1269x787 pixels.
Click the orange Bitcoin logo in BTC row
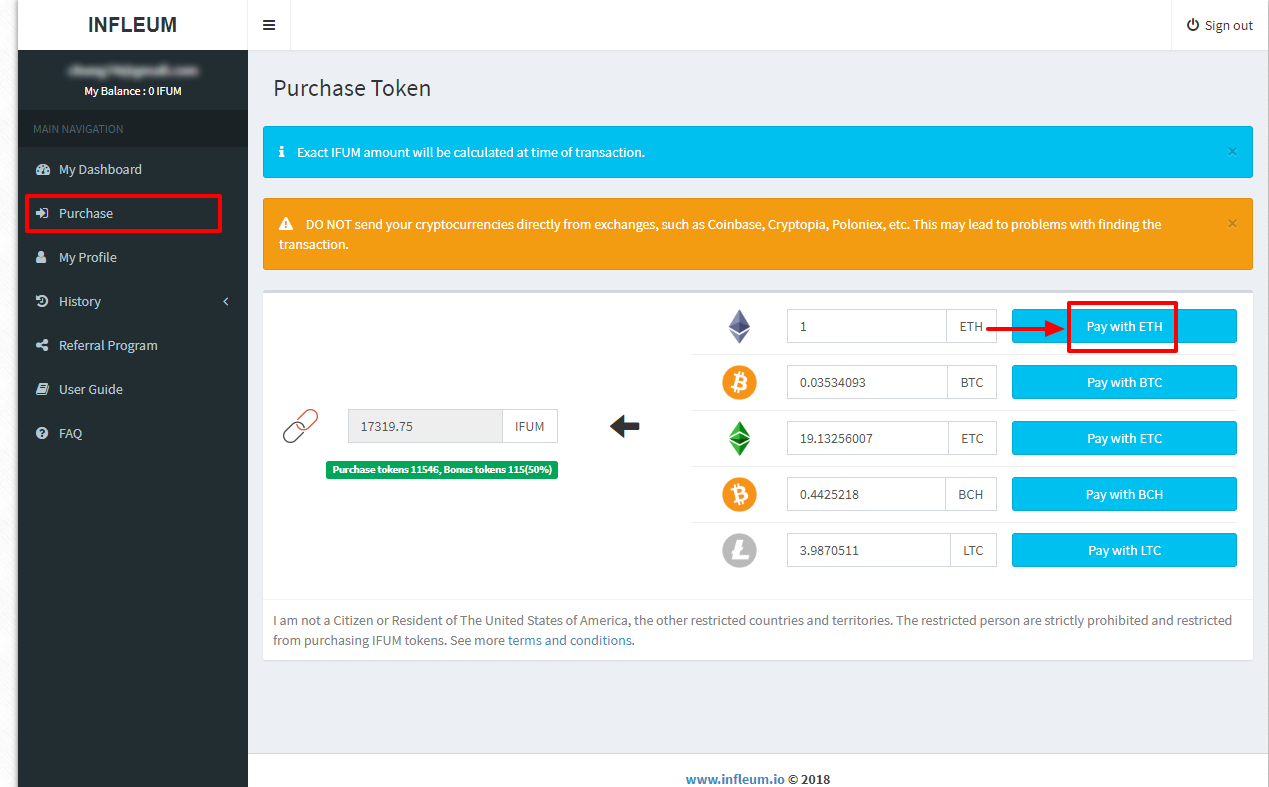tap(739, 382)
